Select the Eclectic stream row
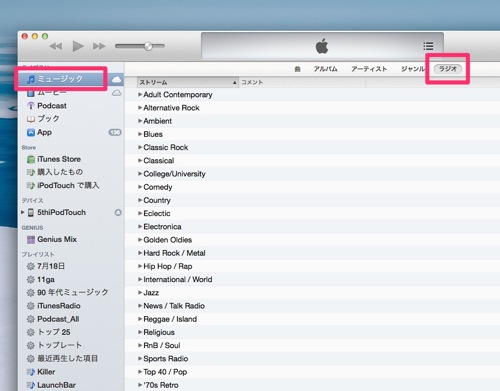500x391 pixels. (312, 213)
